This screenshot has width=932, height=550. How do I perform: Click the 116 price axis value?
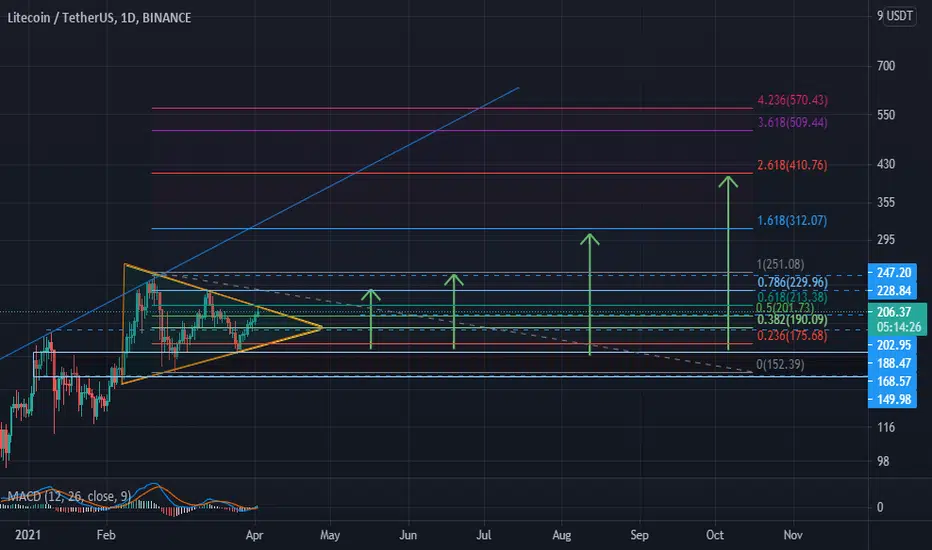pos(886,427)
